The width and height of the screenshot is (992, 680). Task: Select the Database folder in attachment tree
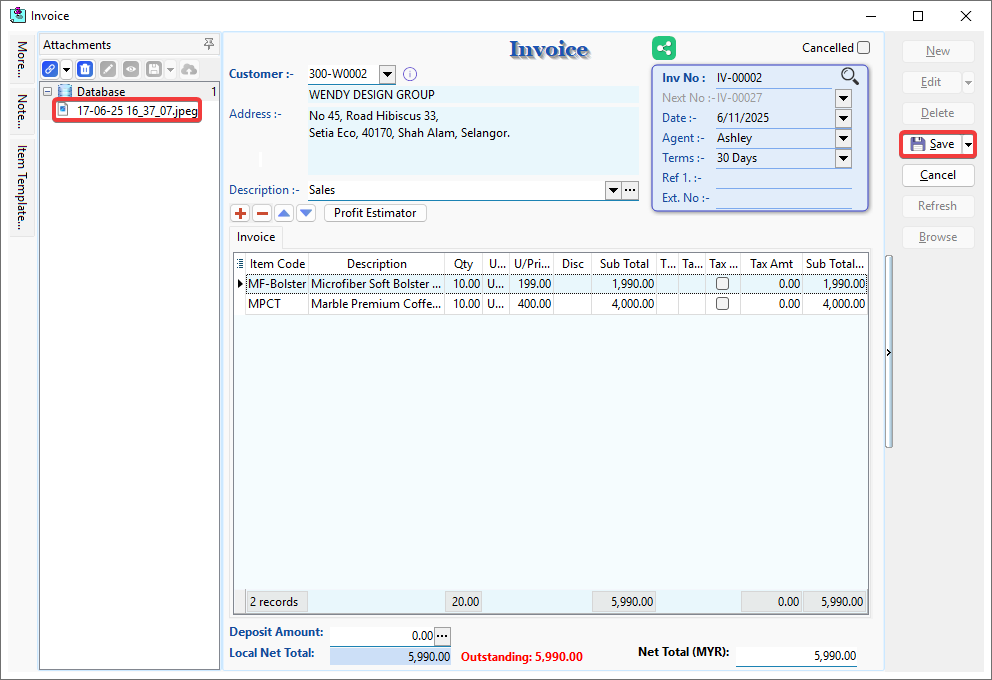tap(101, 92)
